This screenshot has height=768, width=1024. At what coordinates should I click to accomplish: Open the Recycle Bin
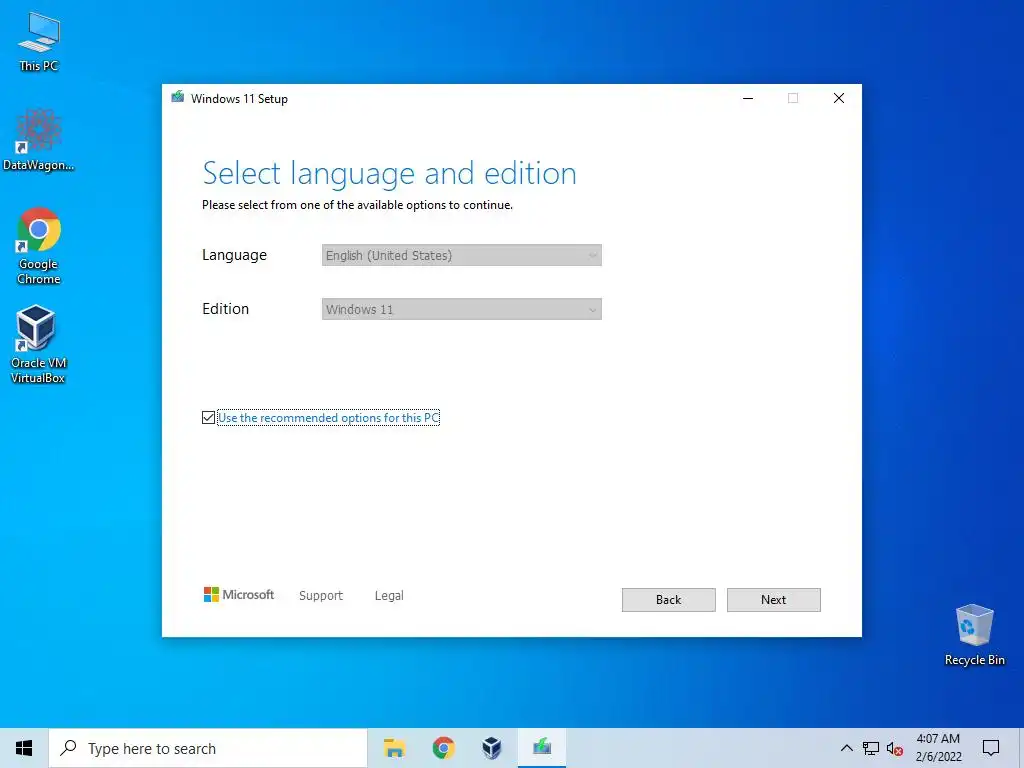coord(974,634)
